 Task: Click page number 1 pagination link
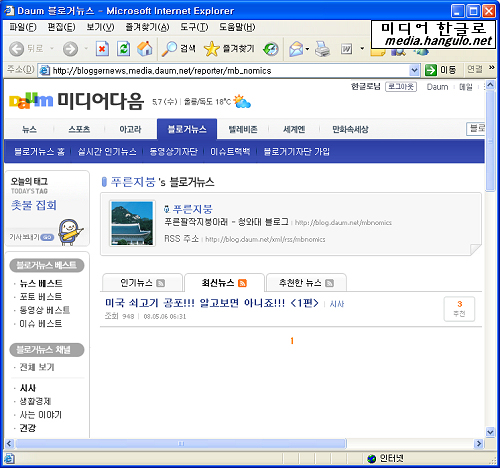click(292, 341)
